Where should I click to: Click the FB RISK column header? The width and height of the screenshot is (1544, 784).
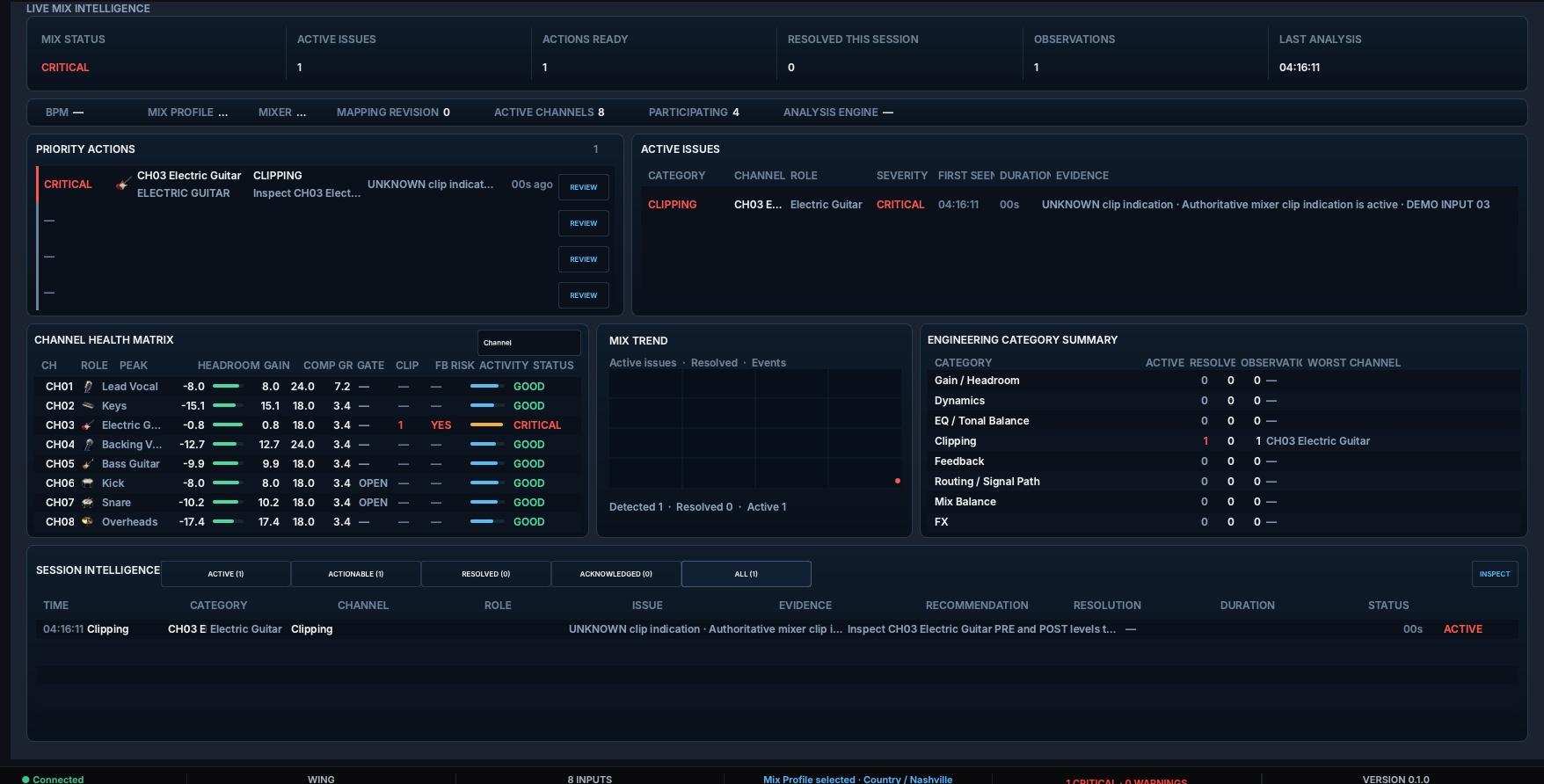tap(455, 366)
